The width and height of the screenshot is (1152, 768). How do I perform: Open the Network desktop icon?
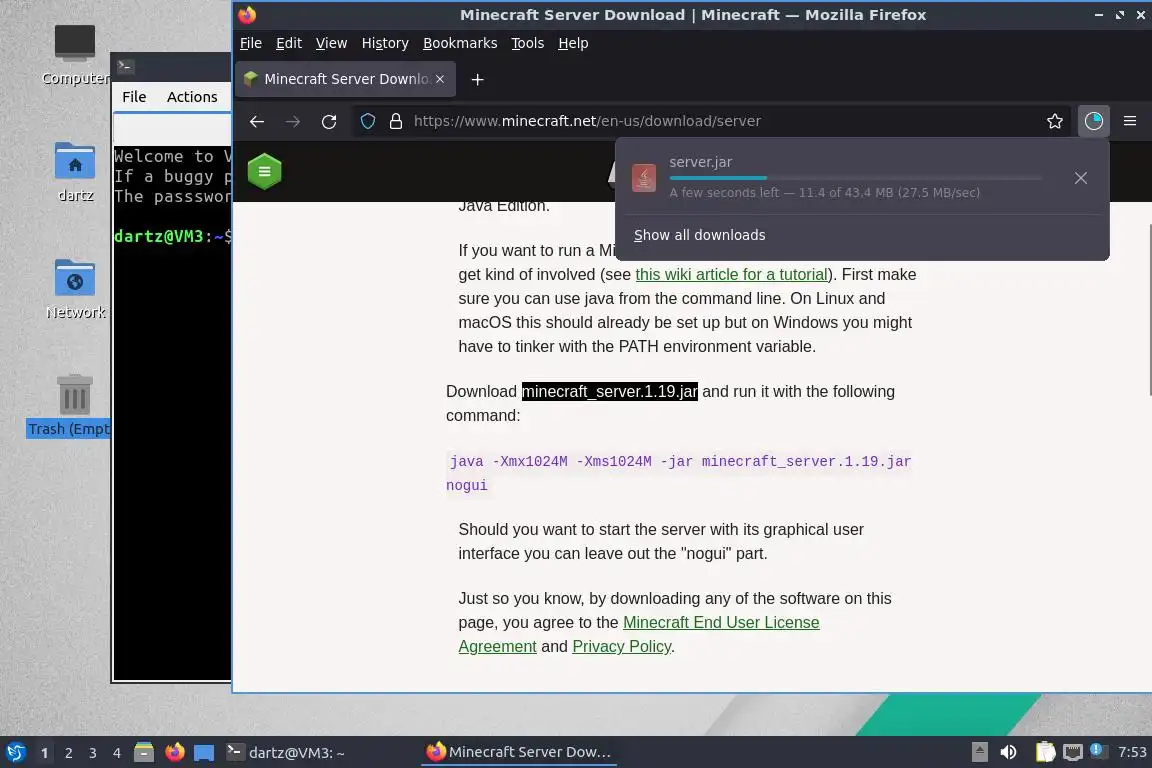(x=75, y=289)
